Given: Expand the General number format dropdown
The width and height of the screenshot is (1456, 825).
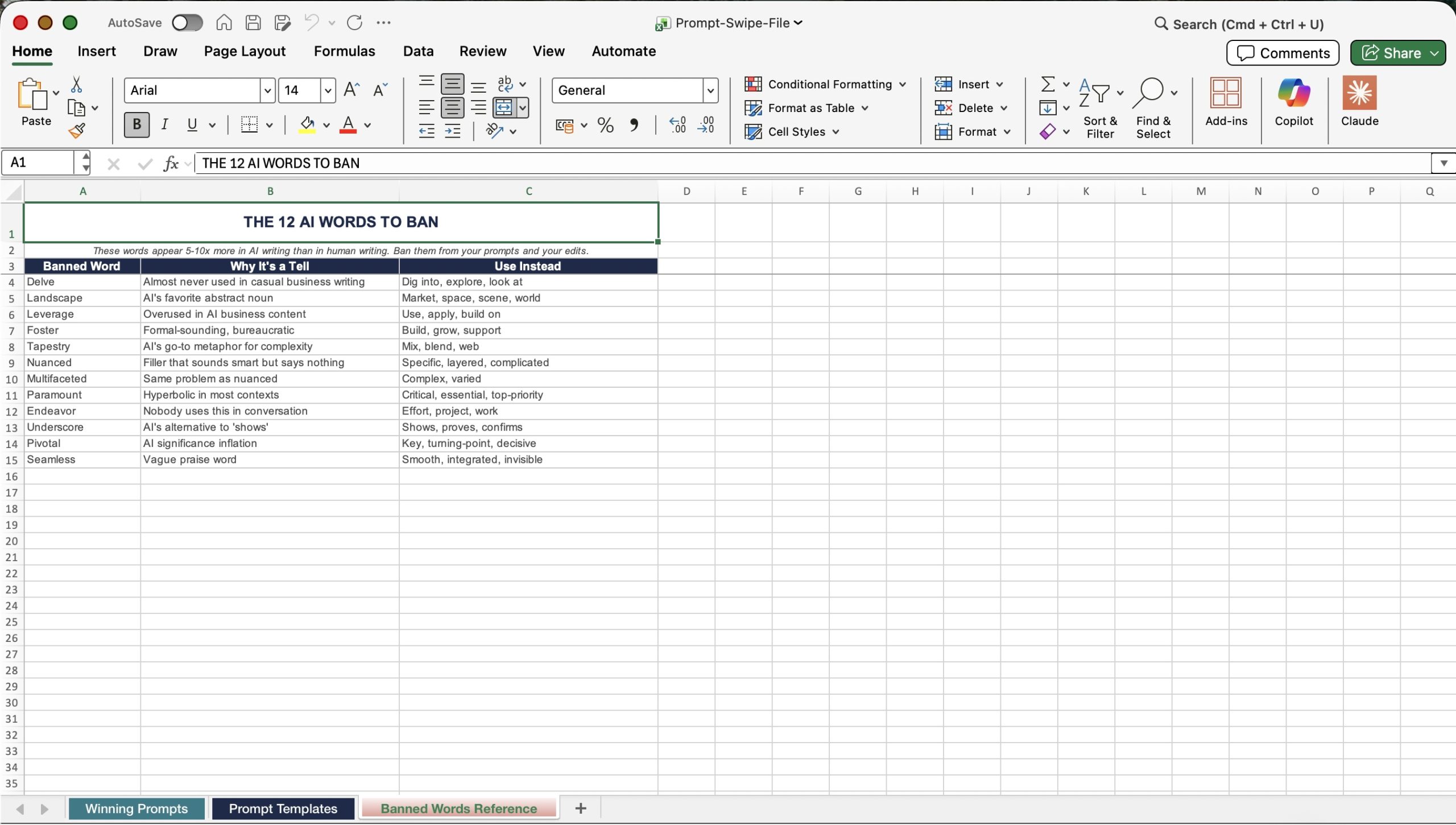Looking at the screenshot, I should tap(710, 90).
